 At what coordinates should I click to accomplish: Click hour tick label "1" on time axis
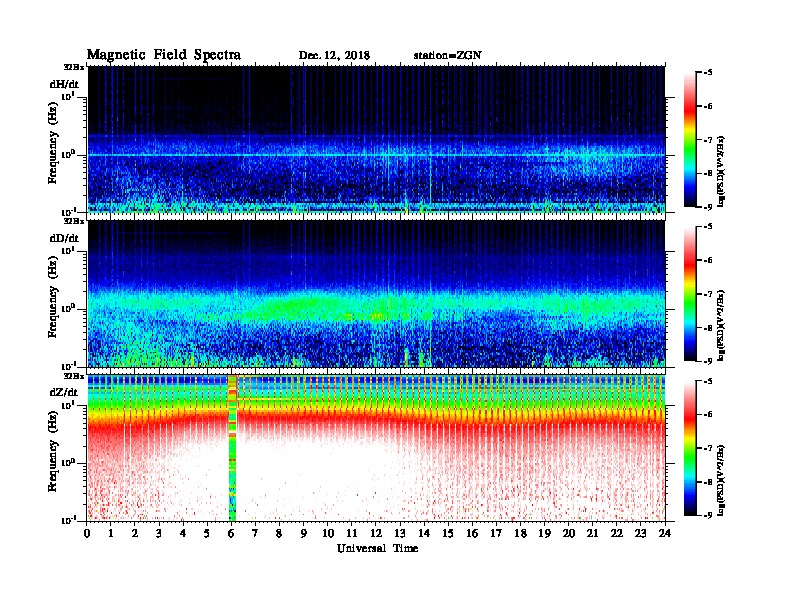[x=111, y=534]
